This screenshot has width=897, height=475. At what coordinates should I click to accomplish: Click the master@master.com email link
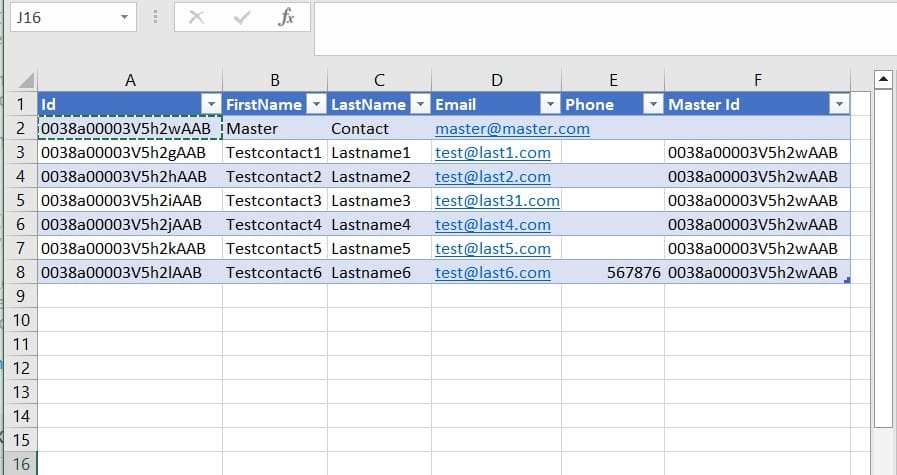click(x=512, y=129)
